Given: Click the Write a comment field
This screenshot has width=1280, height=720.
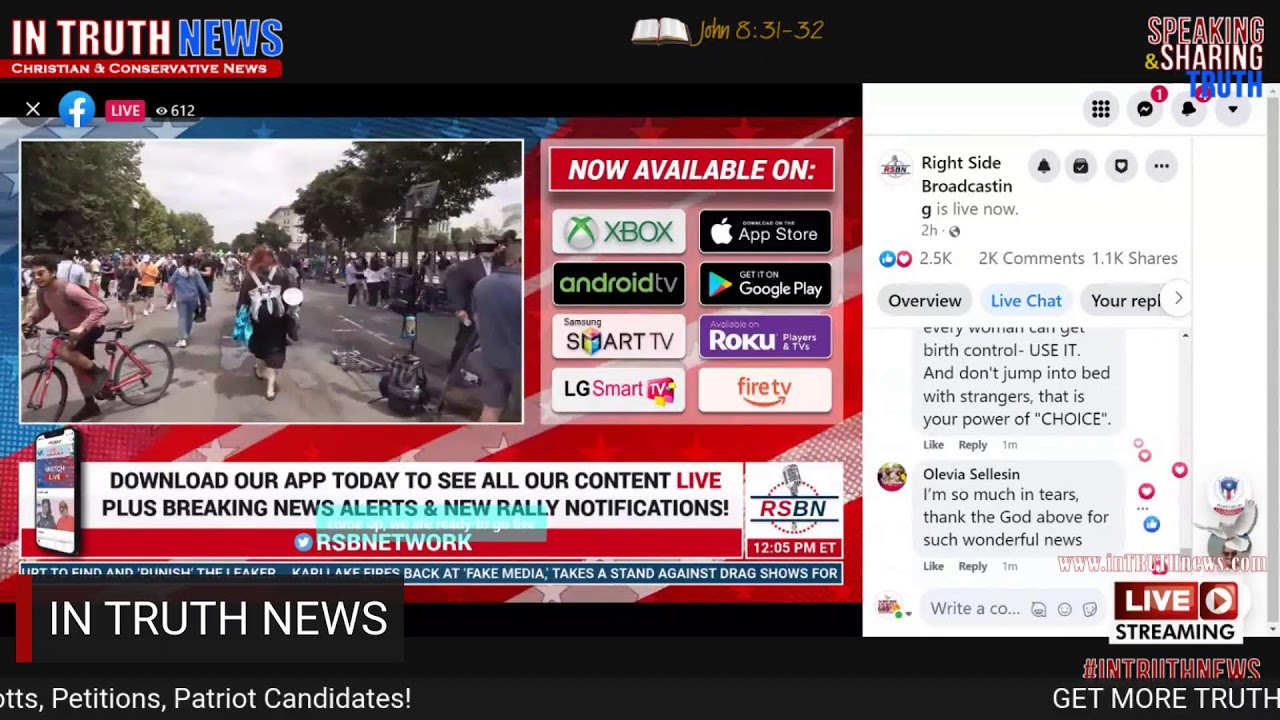Looking at the screenshot, I should pyautogui.click(x=975, y=608).
